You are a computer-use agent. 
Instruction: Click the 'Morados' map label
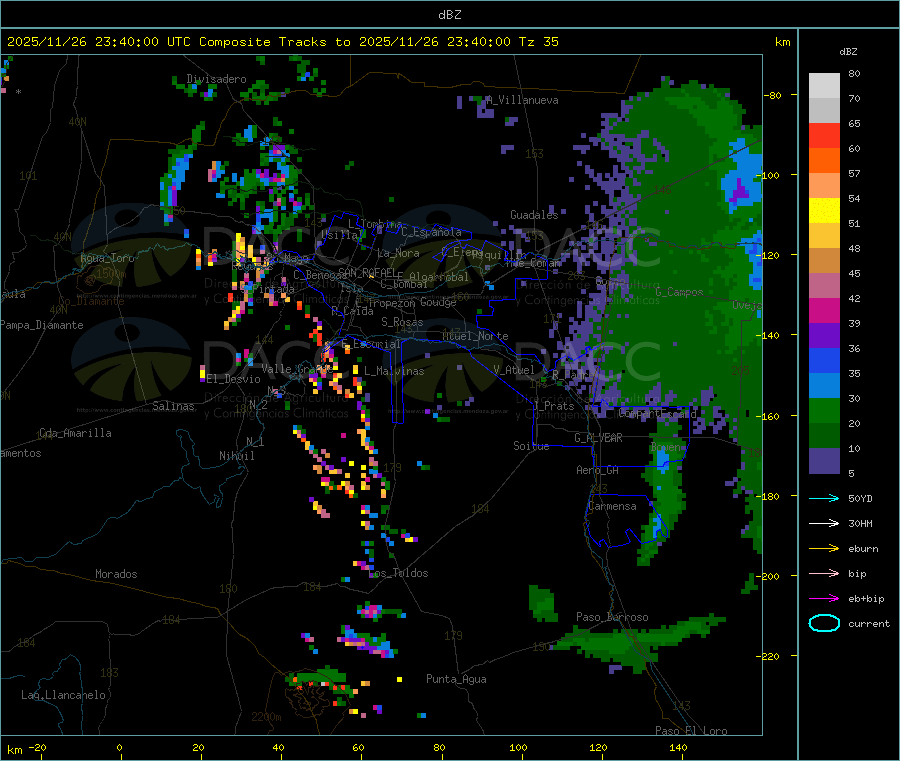tap(116, 574)
